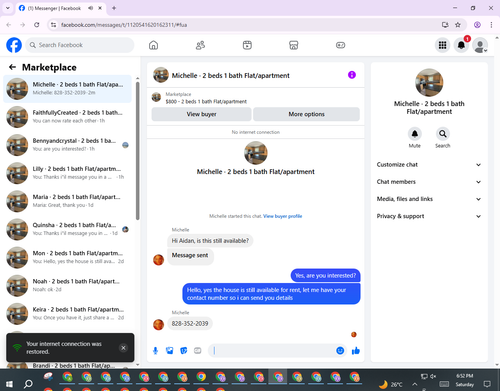Open the emoji picker in message box

[x=340, y=351]
